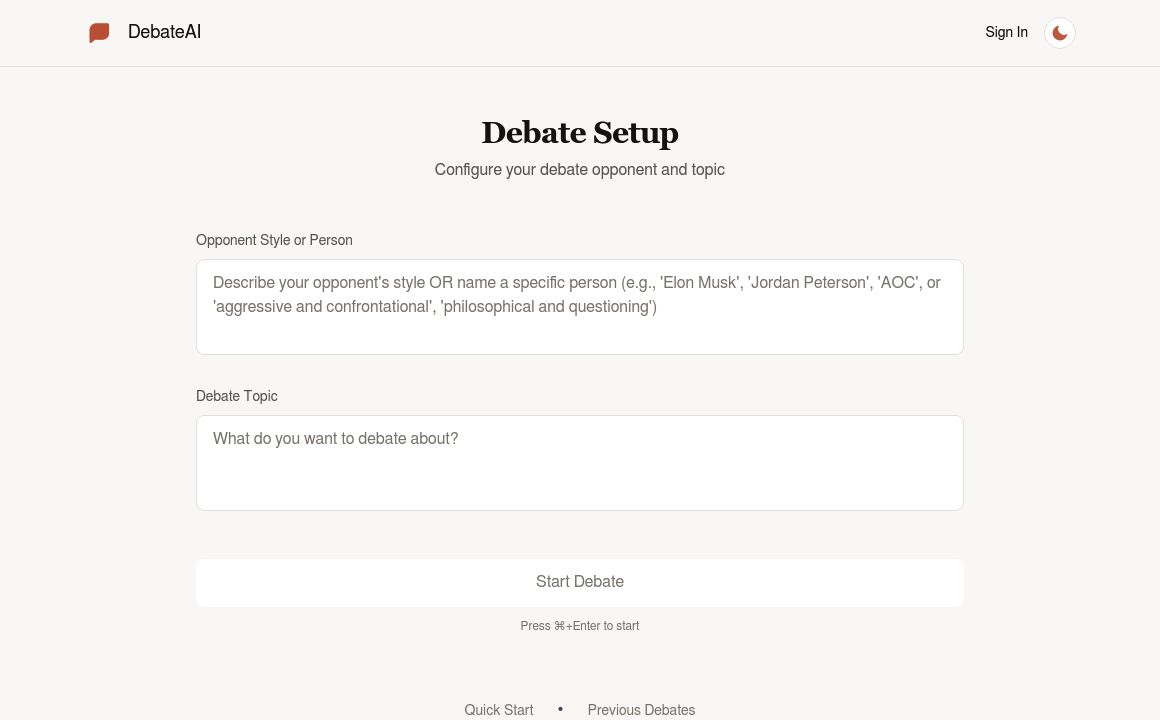
Task: Focus the Debate Topic text field
Action: (580, 462)
